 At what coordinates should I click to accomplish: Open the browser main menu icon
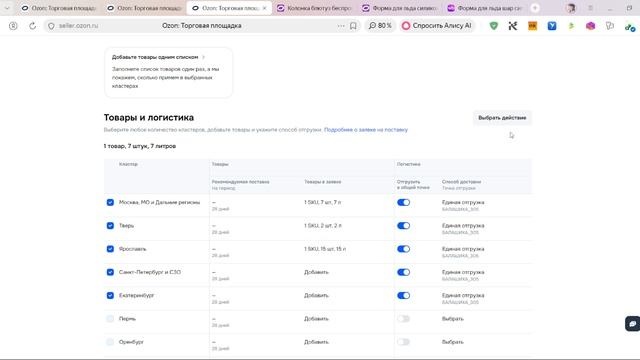(591, 8)
